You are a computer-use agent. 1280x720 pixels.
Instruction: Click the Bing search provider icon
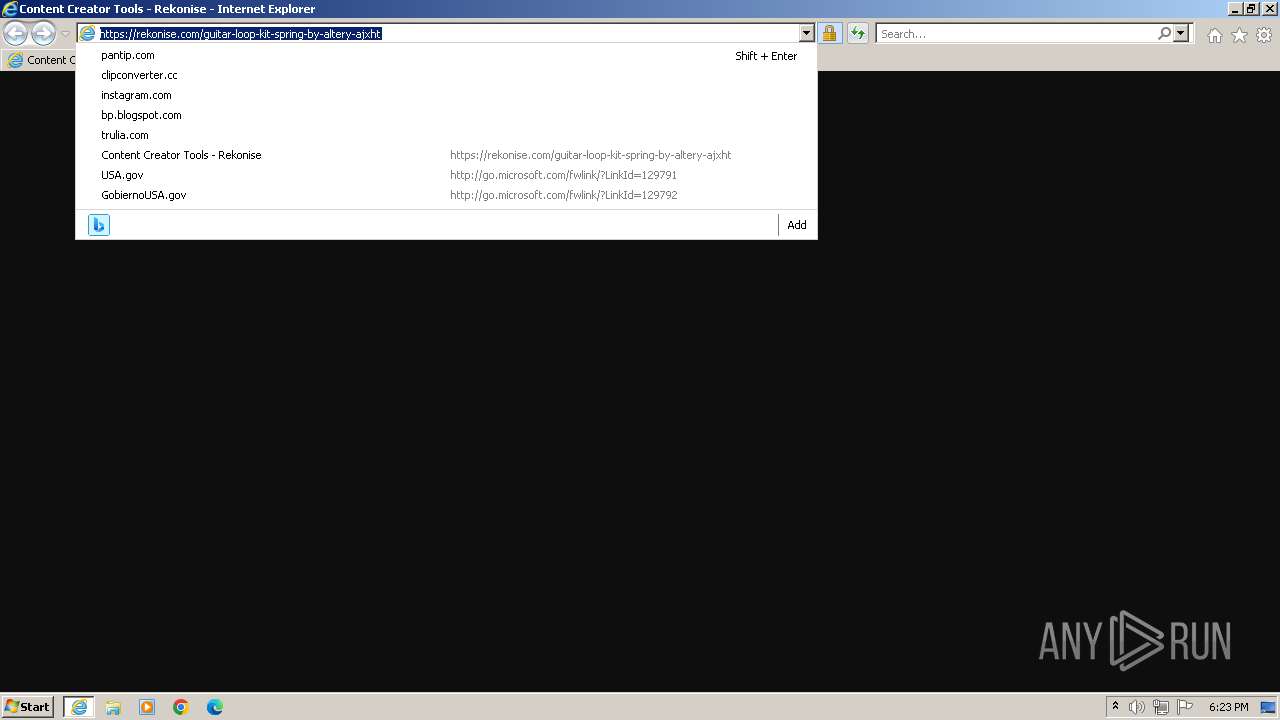tap(99, 225)
